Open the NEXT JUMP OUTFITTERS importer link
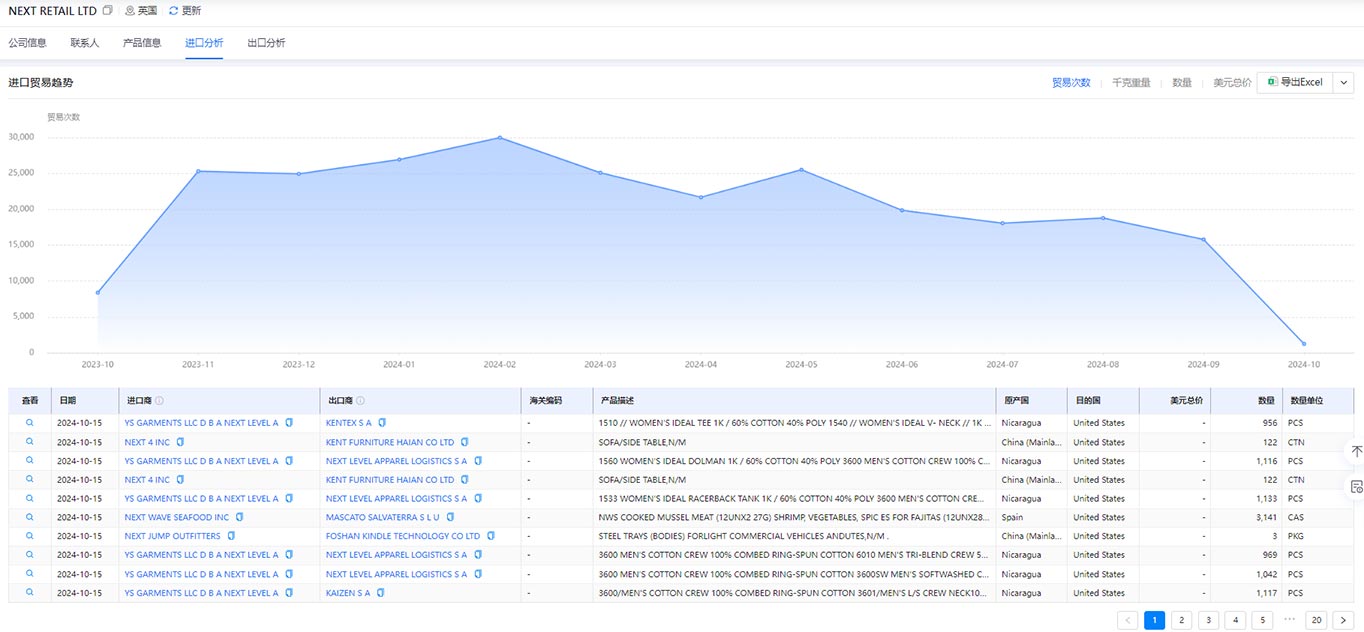 (172, 536)
